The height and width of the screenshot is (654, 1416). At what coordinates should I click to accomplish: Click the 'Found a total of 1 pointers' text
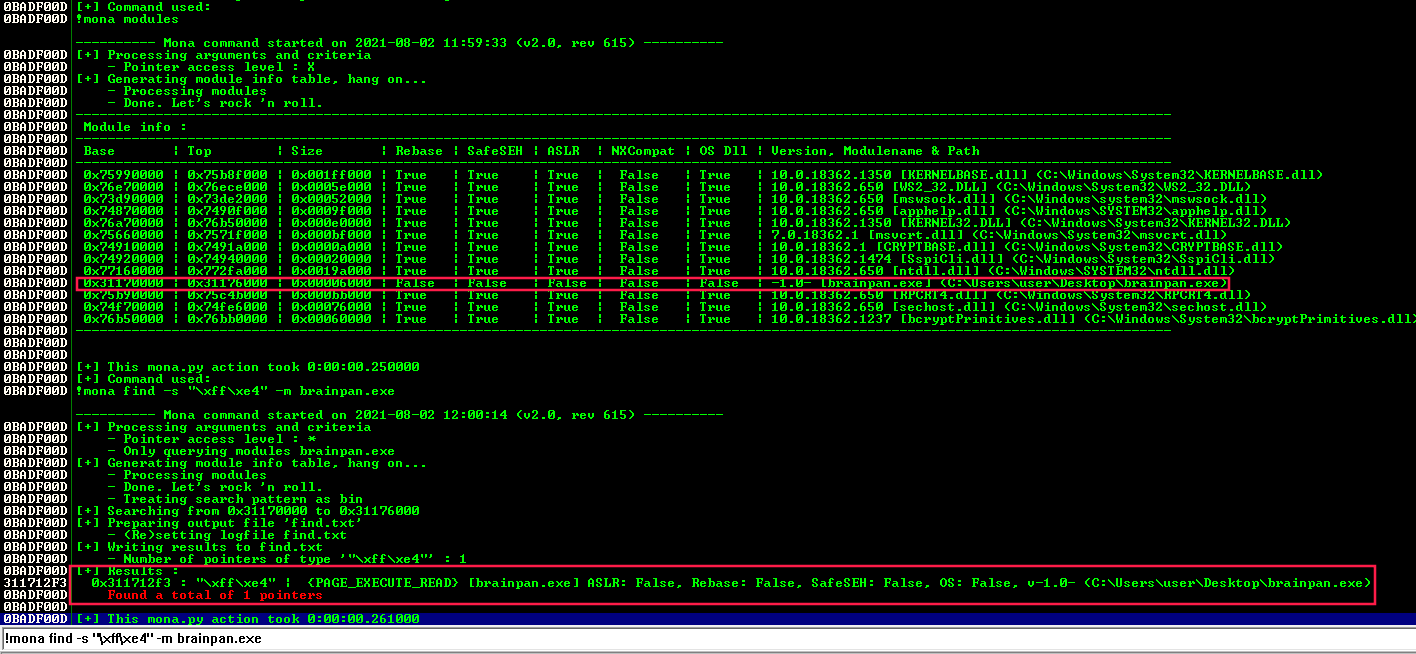pos(212,594)
